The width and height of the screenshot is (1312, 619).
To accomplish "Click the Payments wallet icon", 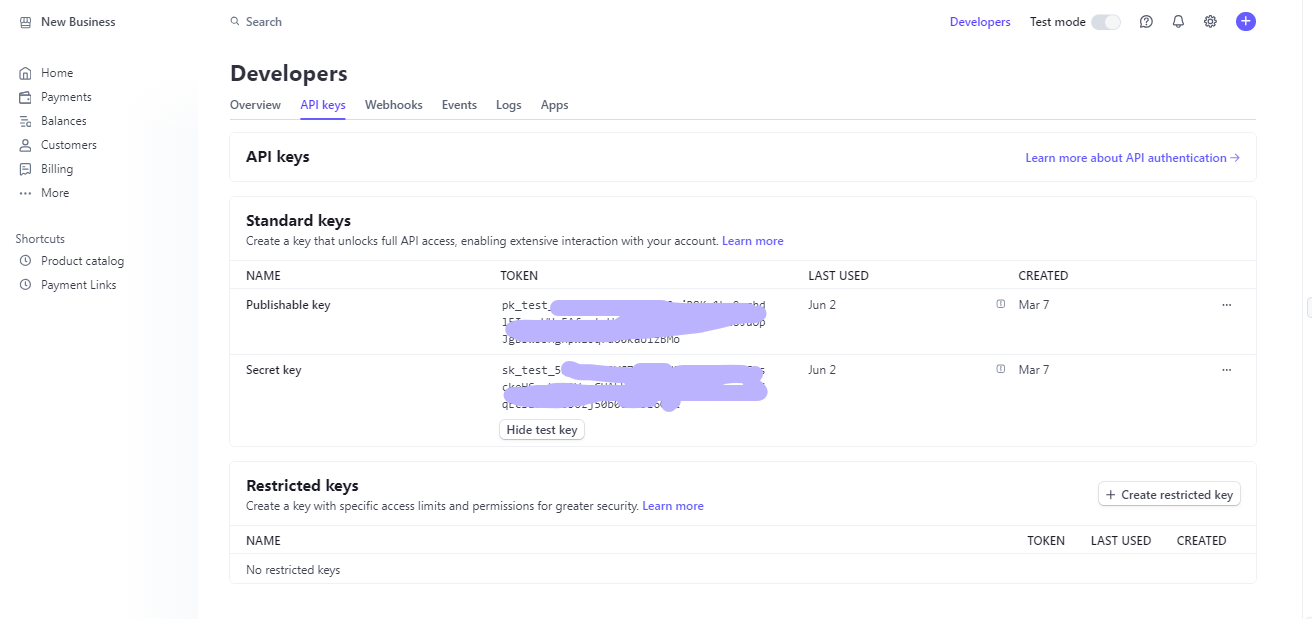I will tap(25, 97).
